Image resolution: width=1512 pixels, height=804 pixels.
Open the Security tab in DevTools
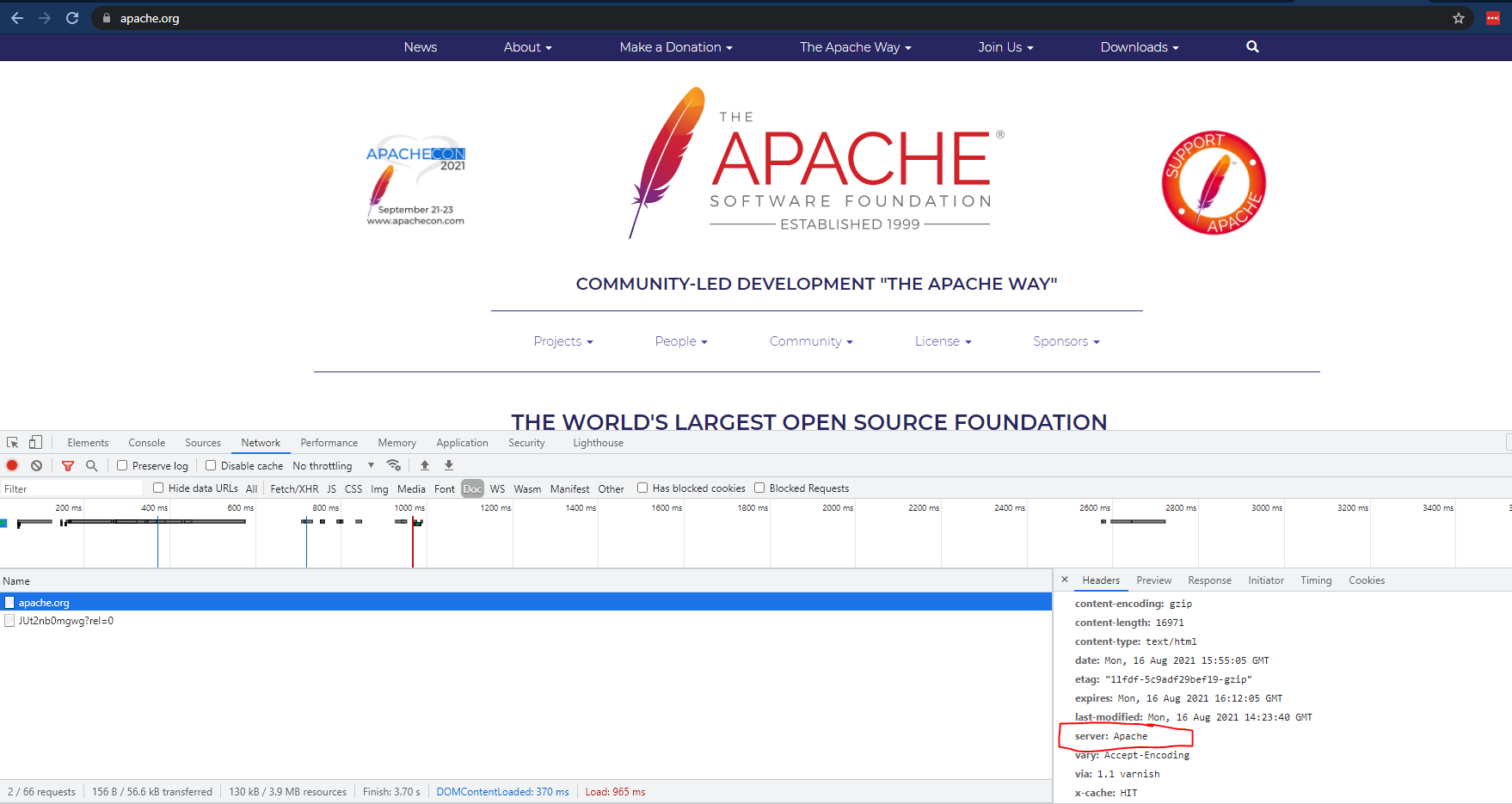(526, 443)
